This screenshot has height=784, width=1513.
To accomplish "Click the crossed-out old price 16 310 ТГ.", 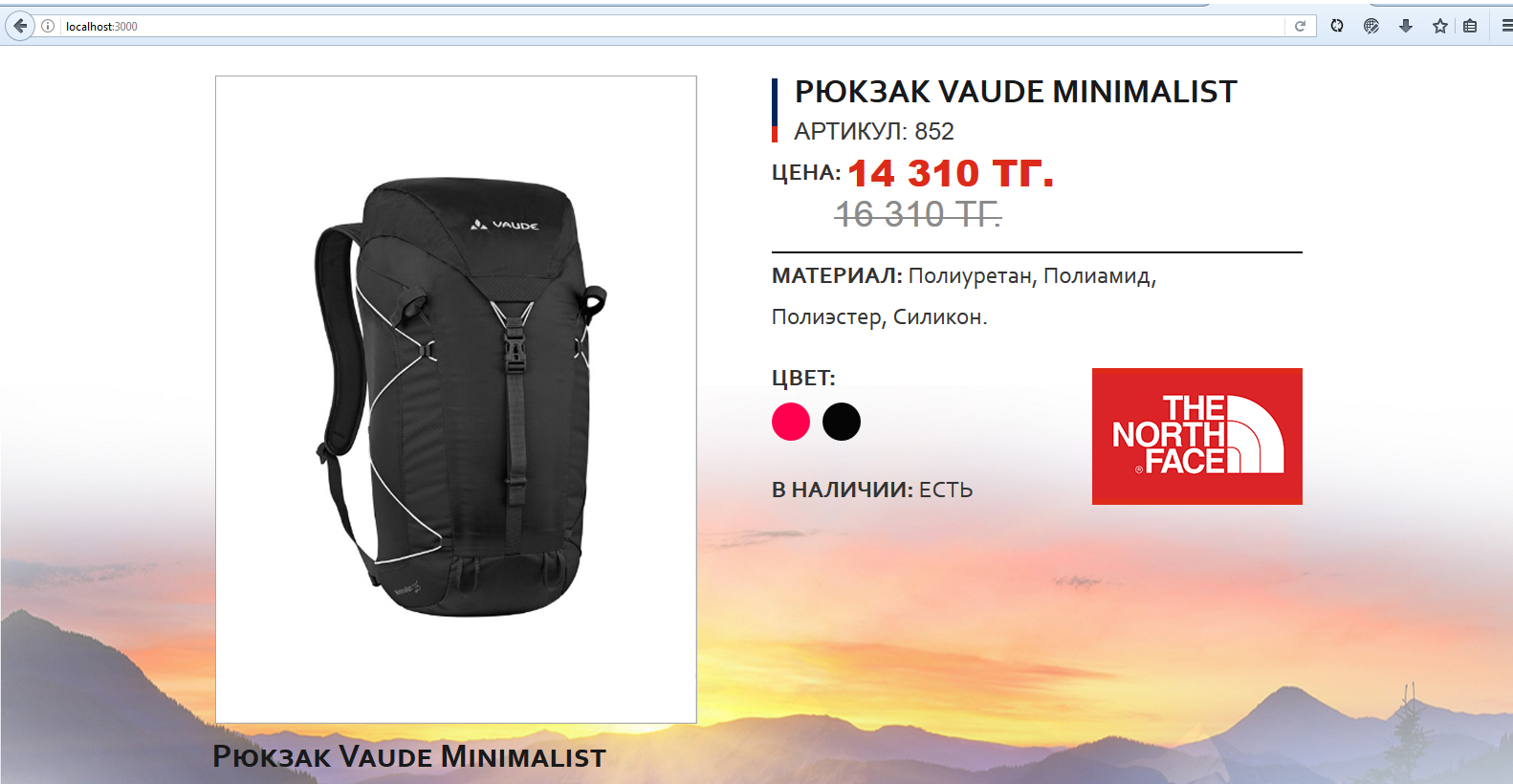I will (x=918, y=214).
